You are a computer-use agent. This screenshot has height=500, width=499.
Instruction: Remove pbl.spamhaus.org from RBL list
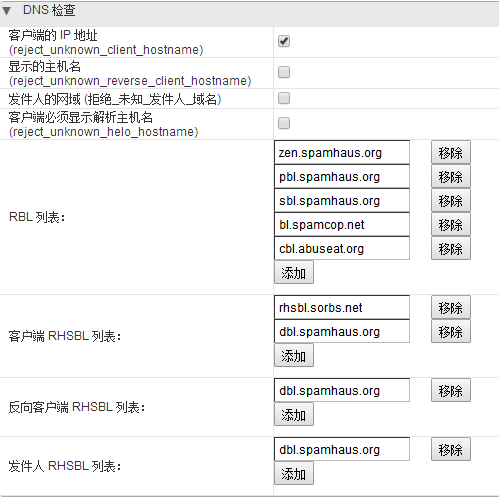click(x=451, y=177)
